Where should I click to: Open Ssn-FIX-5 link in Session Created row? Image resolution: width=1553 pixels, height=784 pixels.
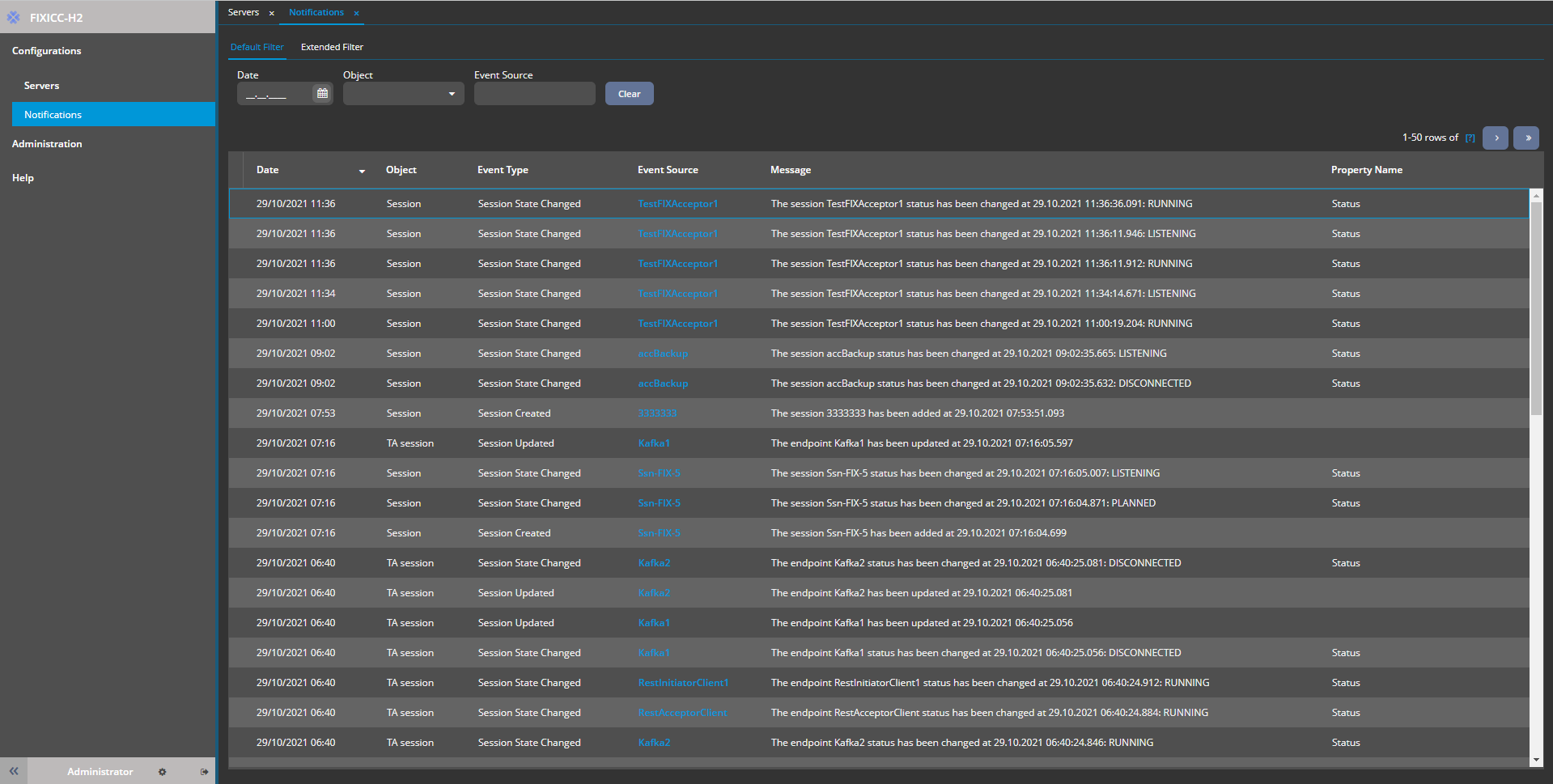coord(660,533)
